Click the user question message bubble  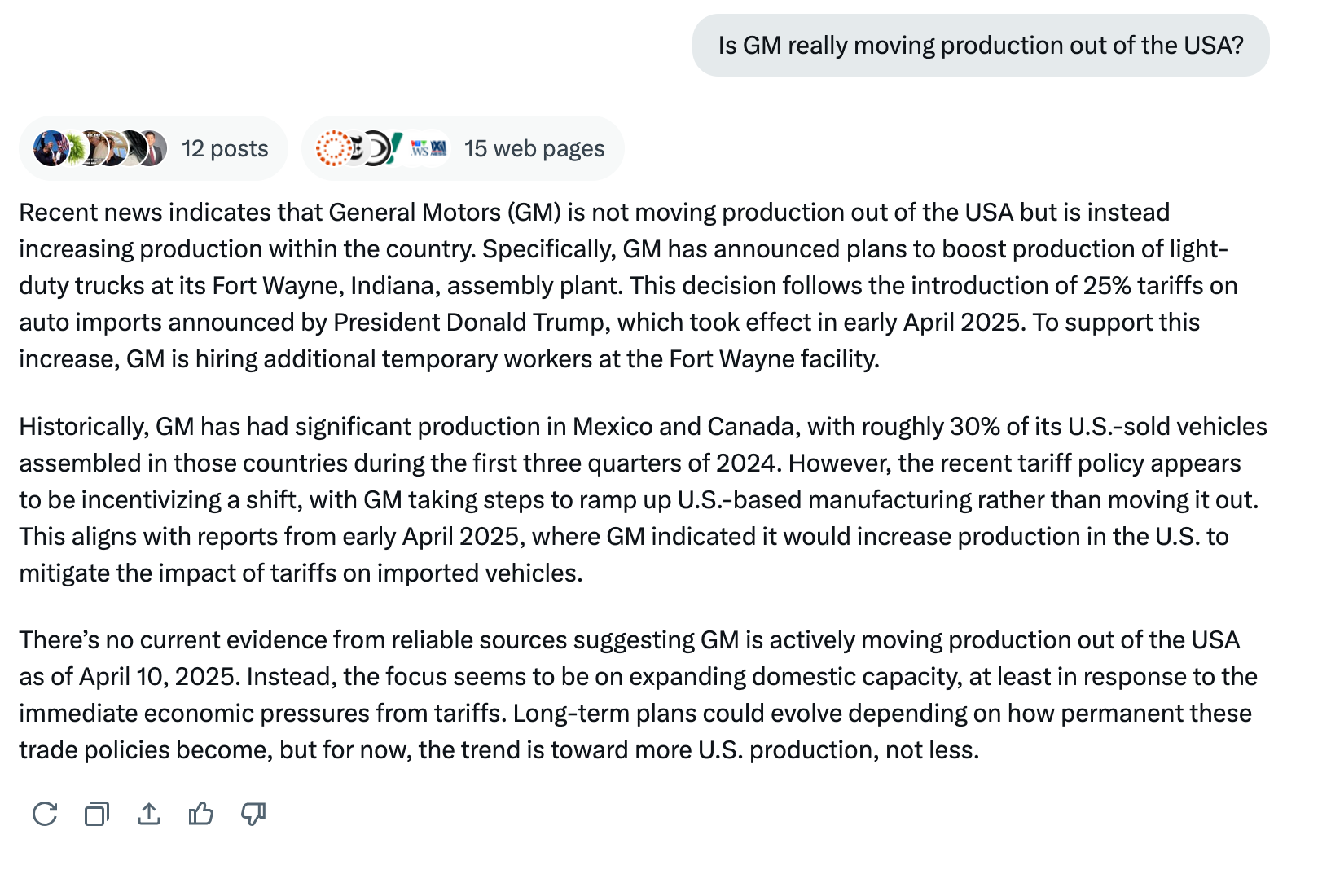(x=980, y=46)
